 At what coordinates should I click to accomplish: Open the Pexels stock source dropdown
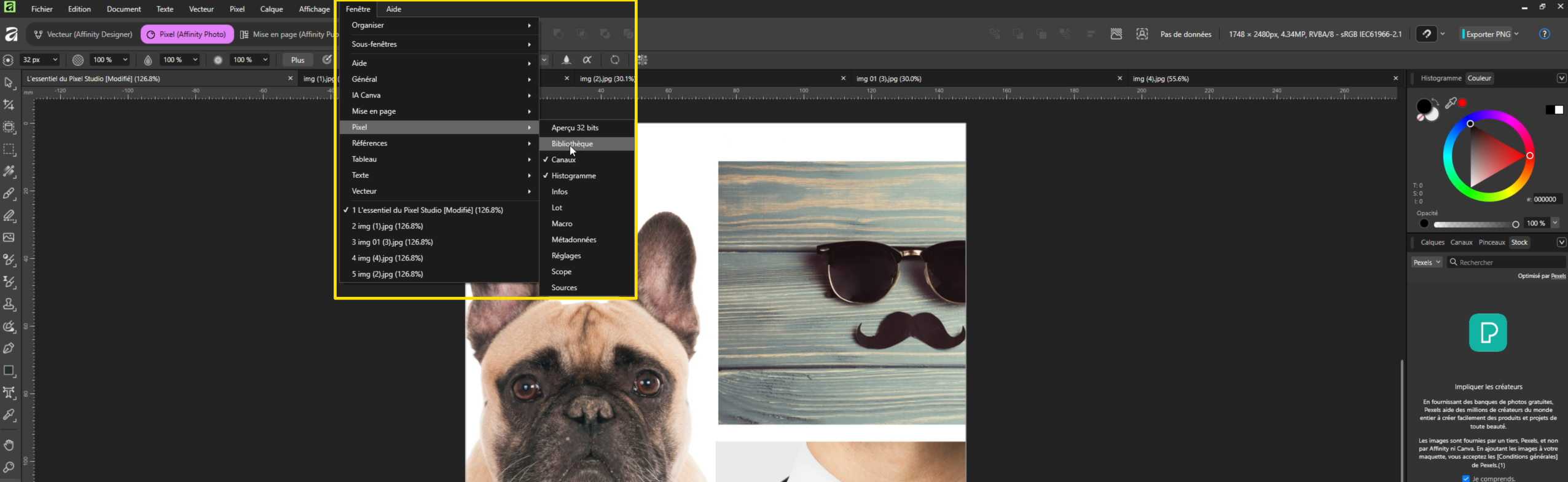(1426, 263)
